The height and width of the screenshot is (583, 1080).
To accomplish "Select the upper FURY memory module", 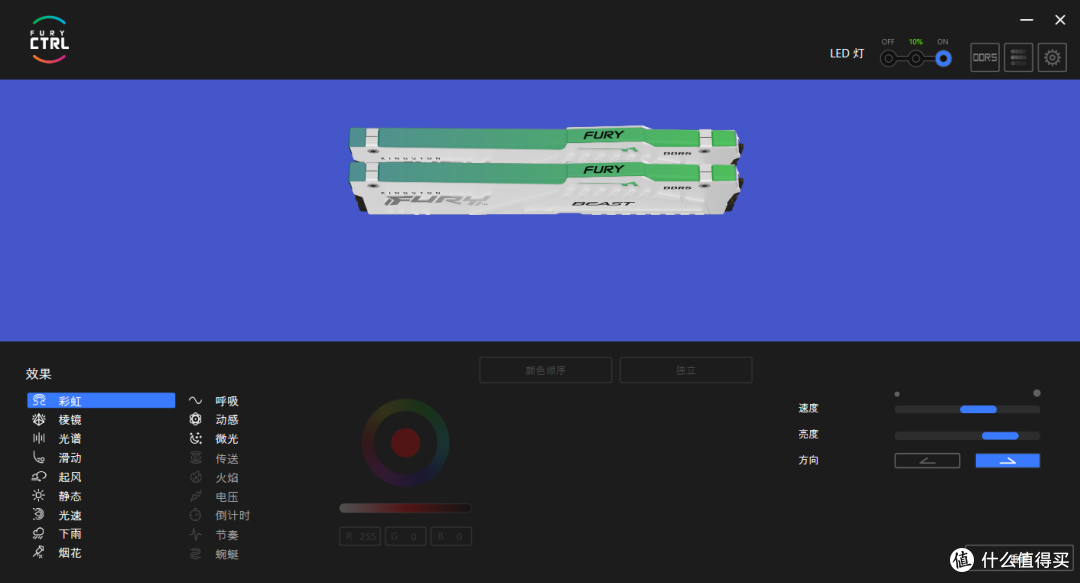I will (x=546, y=143).
